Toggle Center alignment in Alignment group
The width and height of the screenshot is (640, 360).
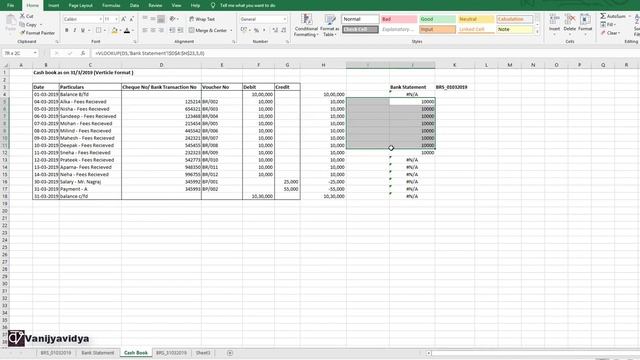pyautogui.click(x=153, y=30)
